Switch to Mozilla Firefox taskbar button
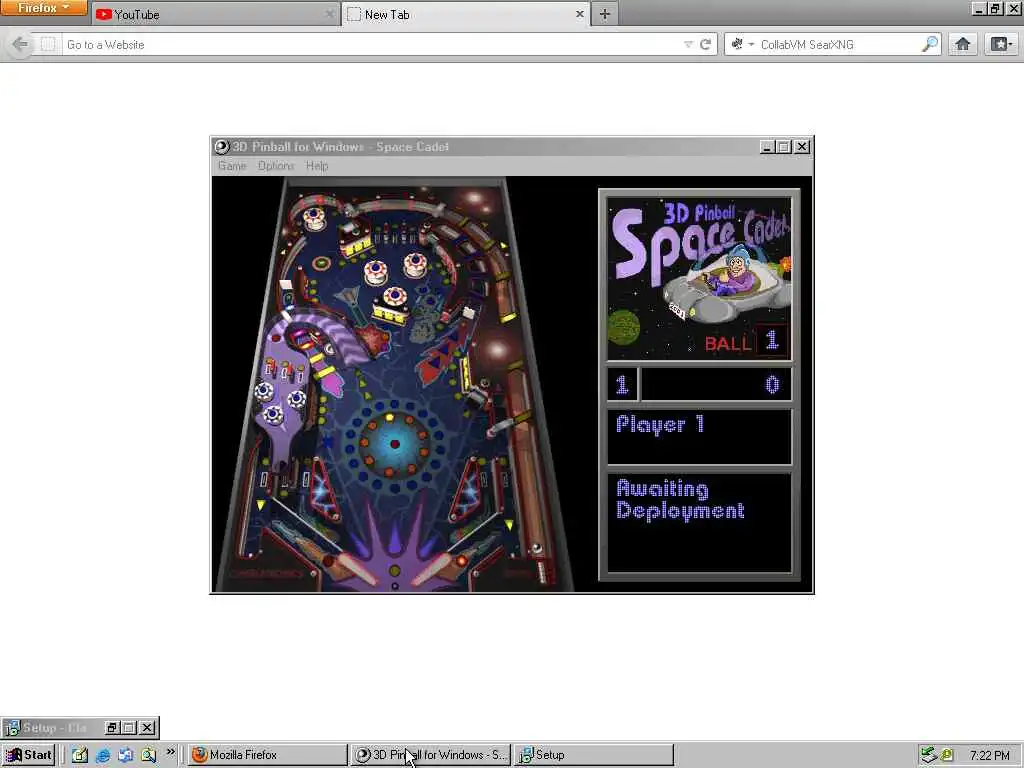The image size is (1024, 768). point(268,755)
